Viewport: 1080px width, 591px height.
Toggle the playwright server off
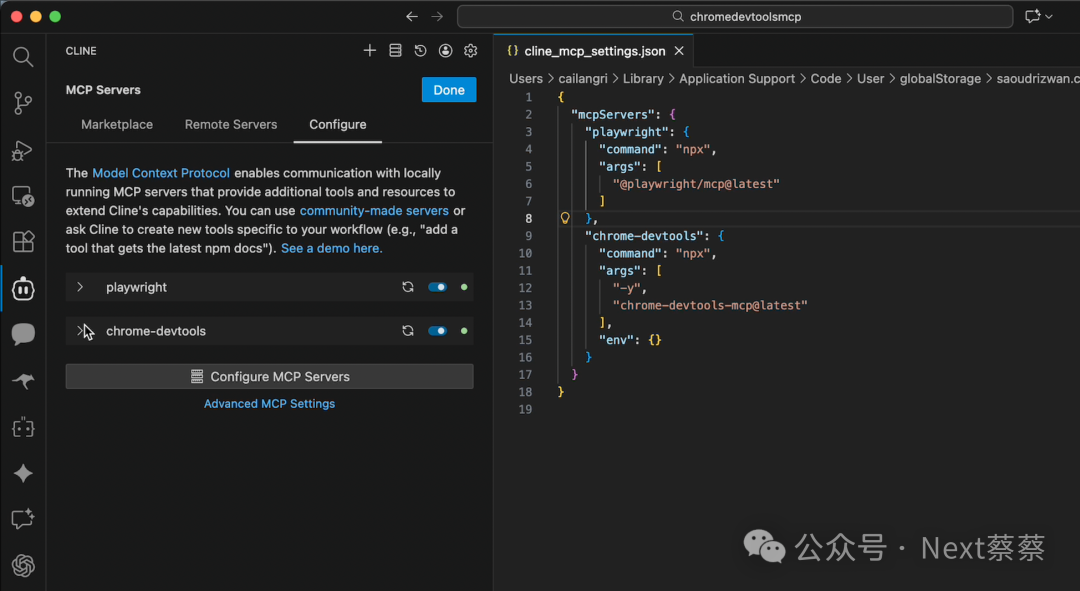(x=437, y=287)
